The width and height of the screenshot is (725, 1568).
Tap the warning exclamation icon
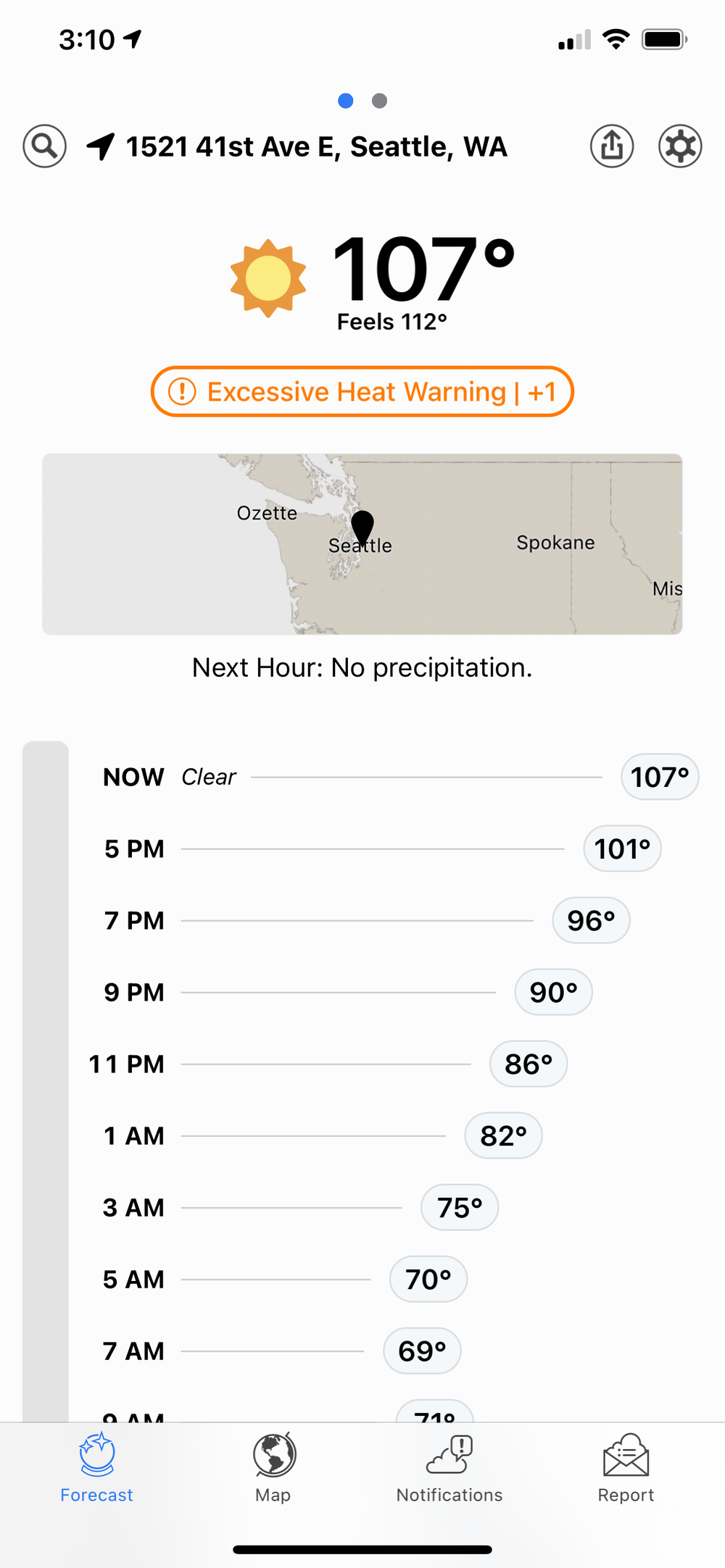click(x=182, y=392)
